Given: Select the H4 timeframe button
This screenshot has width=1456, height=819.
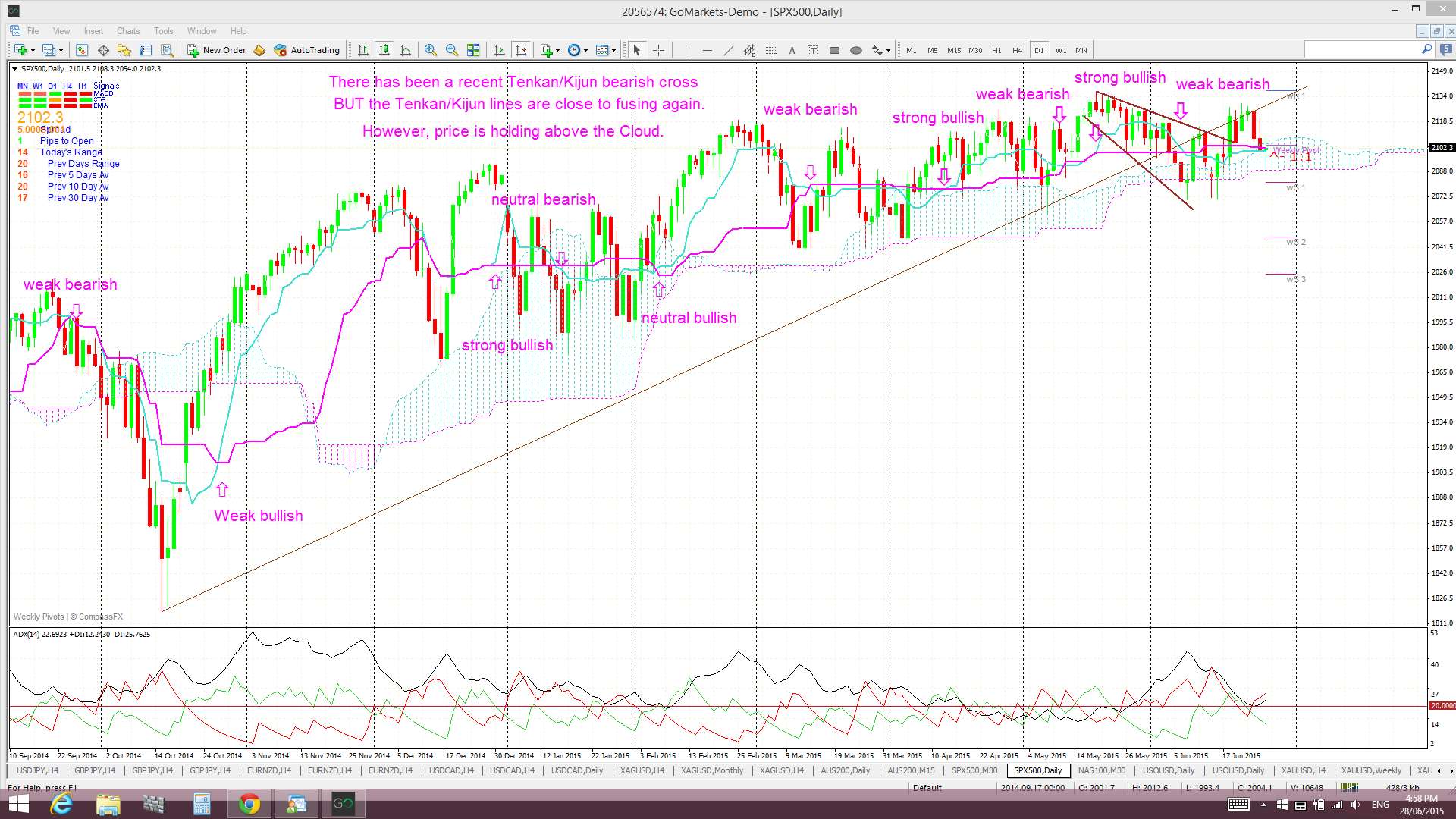Looking at the screenshot, I should point(1017,50).
